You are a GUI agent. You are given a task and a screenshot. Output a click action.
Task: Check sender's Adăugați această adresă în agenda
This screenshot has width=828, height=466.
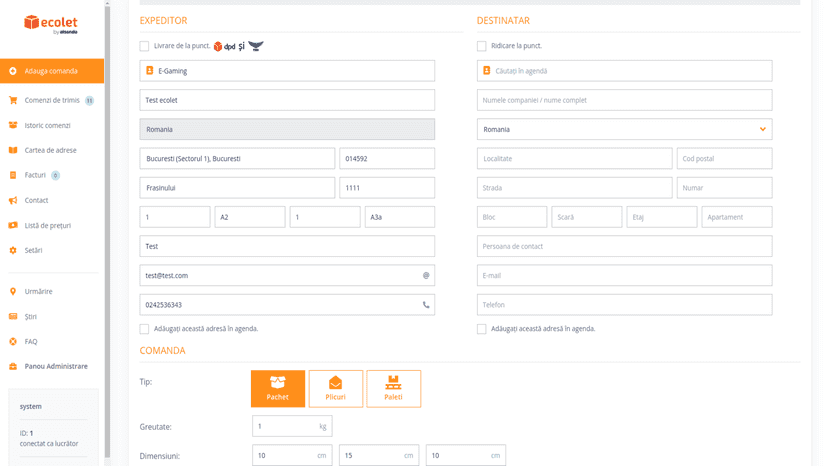tap(144, 329)
